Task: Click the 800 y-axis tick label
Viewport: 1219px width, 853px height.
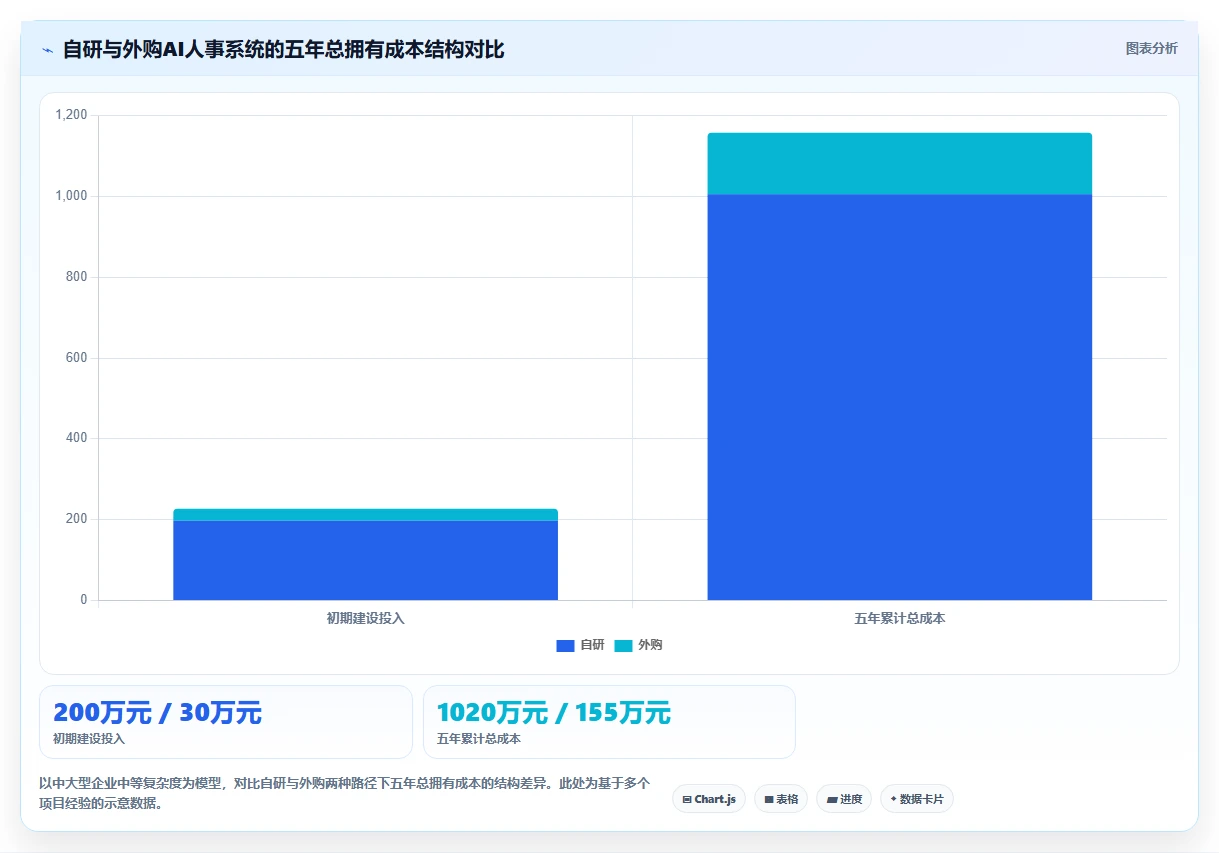Action: click(77, 277)
